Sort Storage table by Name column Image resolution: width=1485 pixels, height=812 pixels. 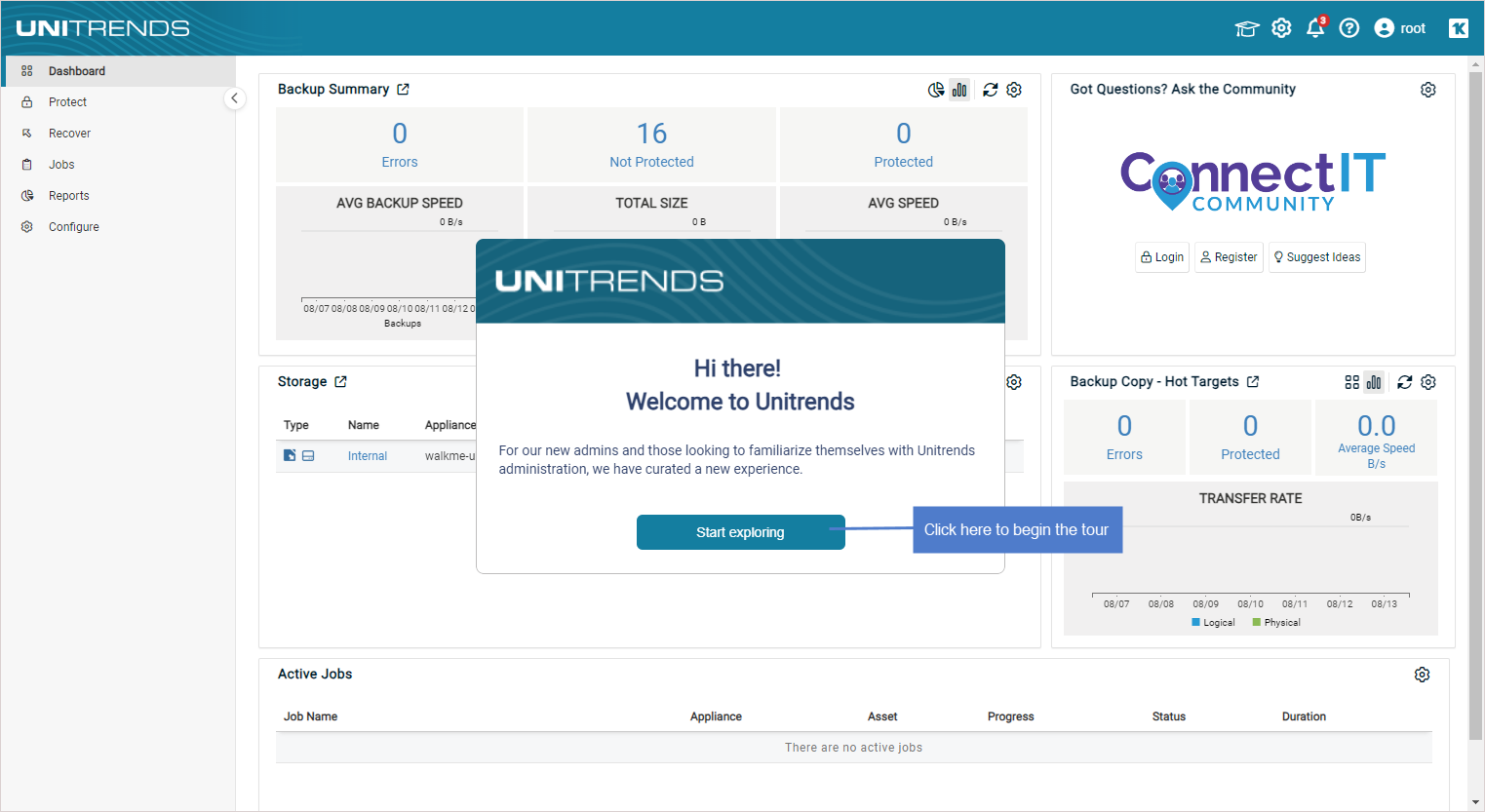[x=364, y=425]
